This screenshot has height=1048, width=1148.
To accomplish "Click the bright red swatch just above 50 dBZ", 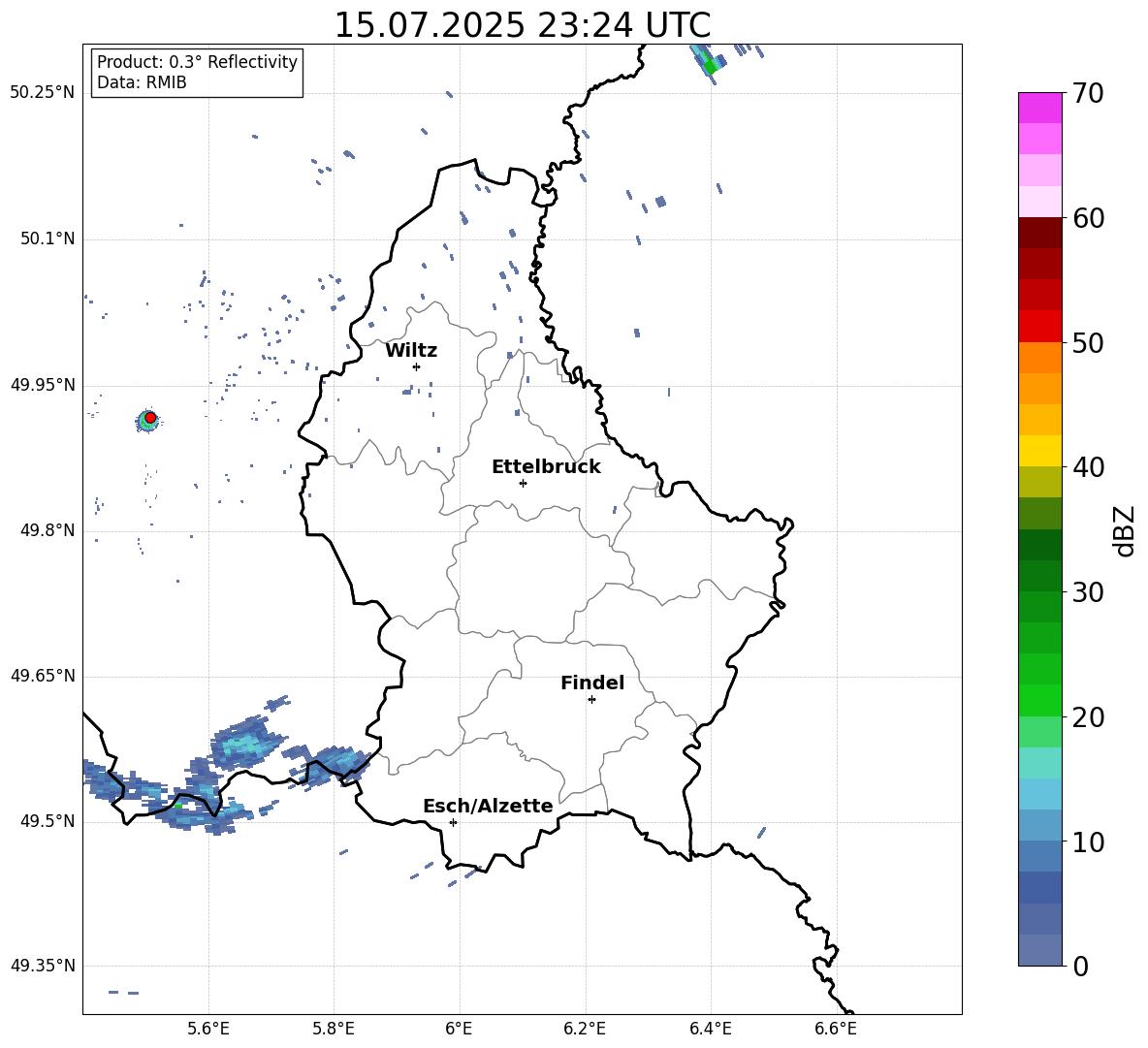I will [1040, 327].
